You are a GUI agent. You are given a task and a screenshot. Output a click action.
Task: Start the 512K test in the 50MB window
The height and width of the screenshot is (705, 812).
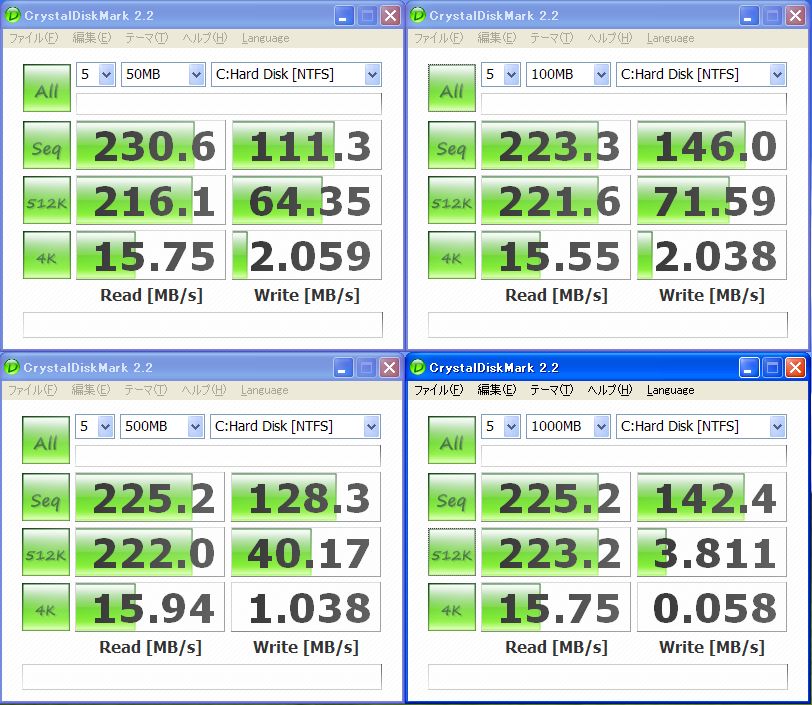pyautogui.click(x=47, y=200)
